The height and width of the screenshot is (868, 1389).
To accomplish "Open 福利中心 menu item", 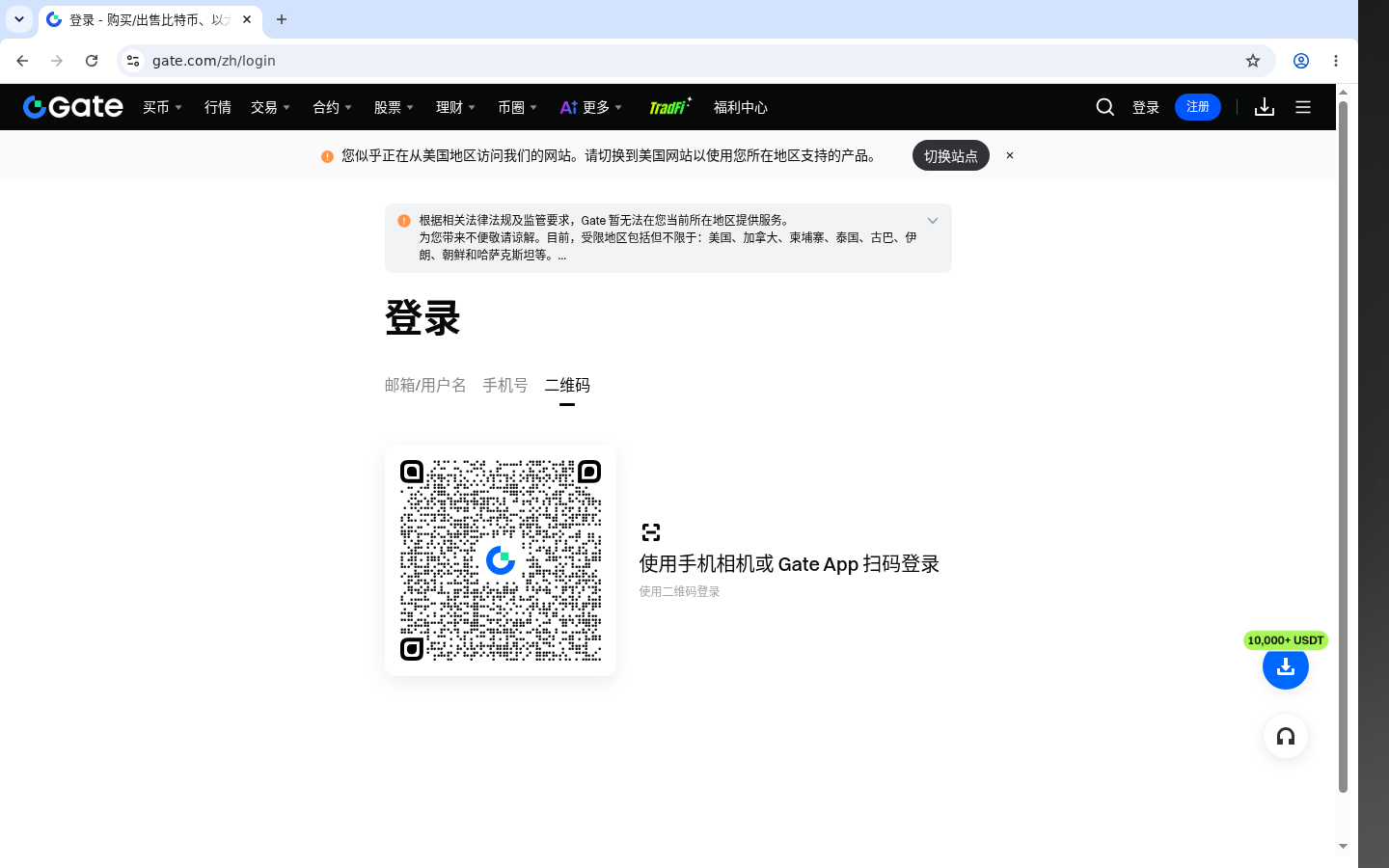I will coord(741,107).
